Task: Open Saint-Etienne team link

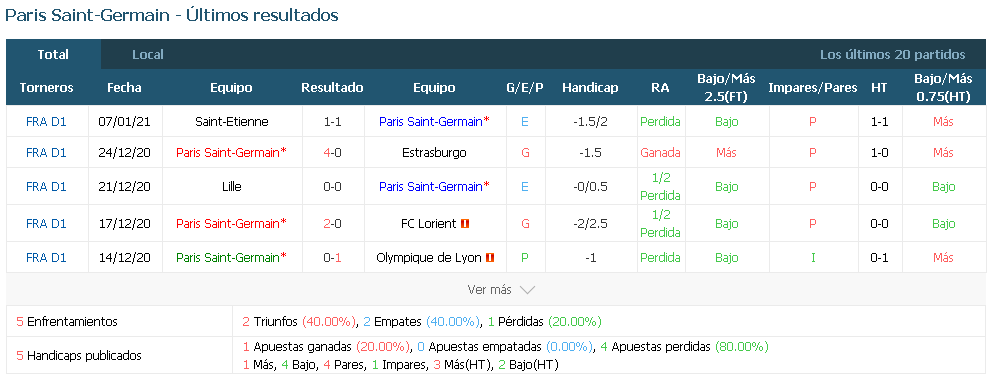Action: (x=232, y=122)
